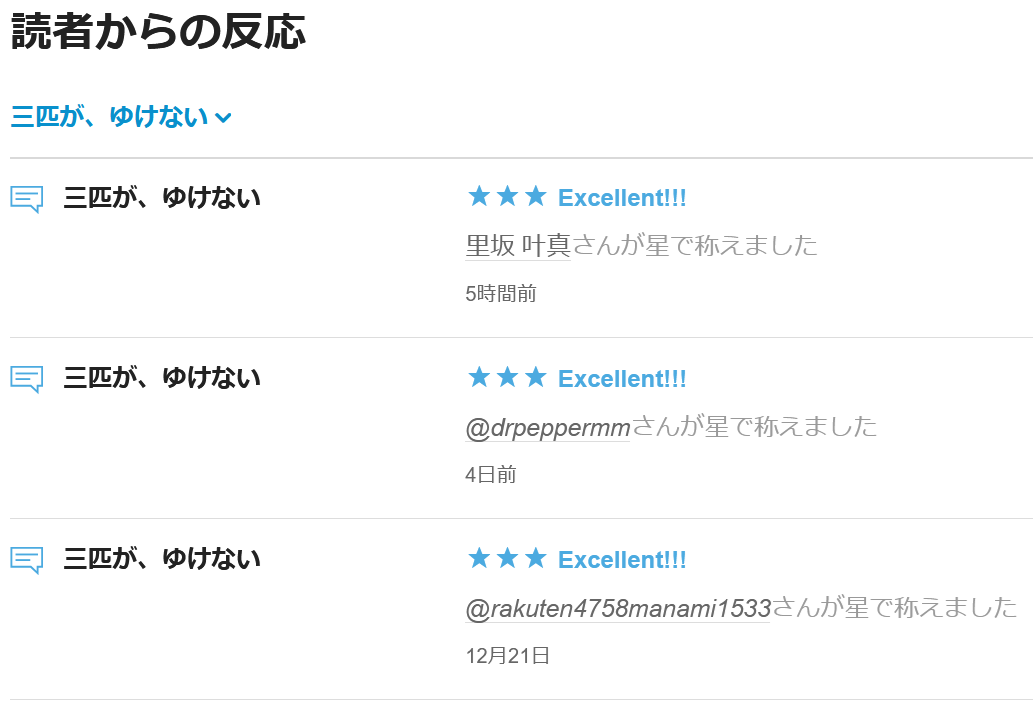Go to @rakuten4758manami1533 user page
Image resolution: width=1033 pixels, height=705 pixels.
click(618, 608)
